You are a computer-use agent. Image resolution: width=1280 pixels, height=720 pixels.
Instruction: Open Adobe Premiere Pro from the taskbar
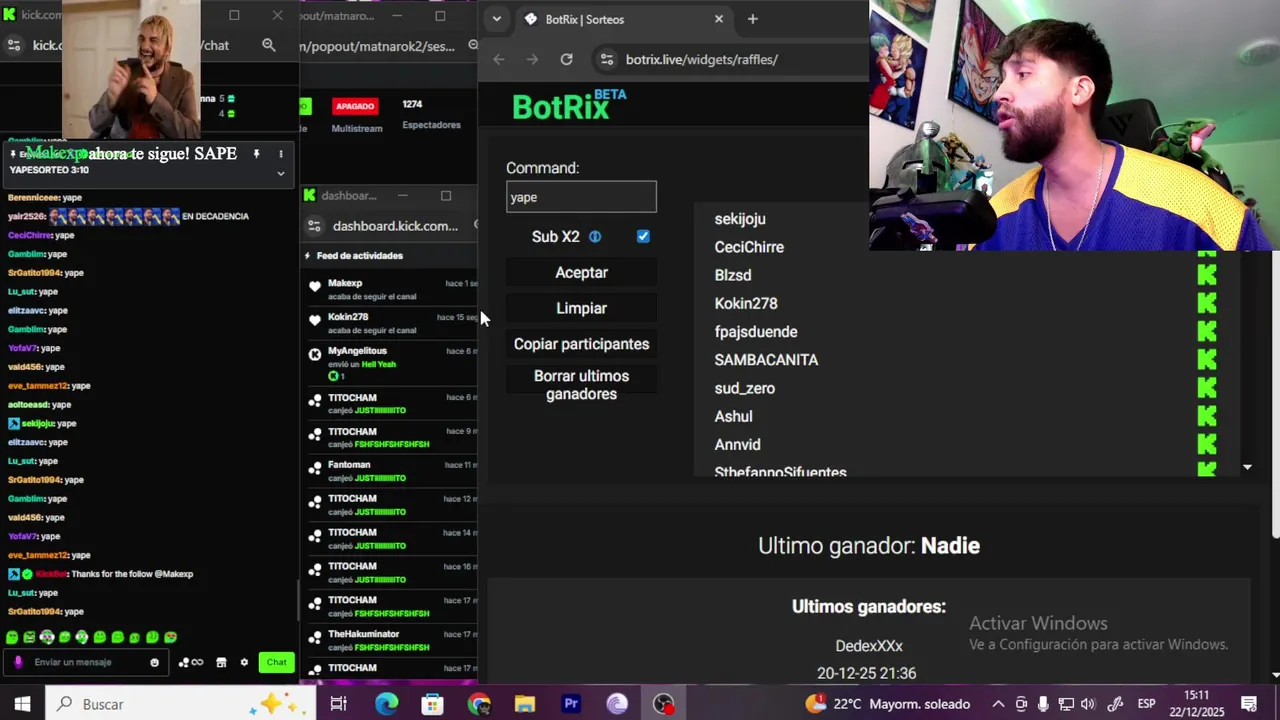point(571,704)
